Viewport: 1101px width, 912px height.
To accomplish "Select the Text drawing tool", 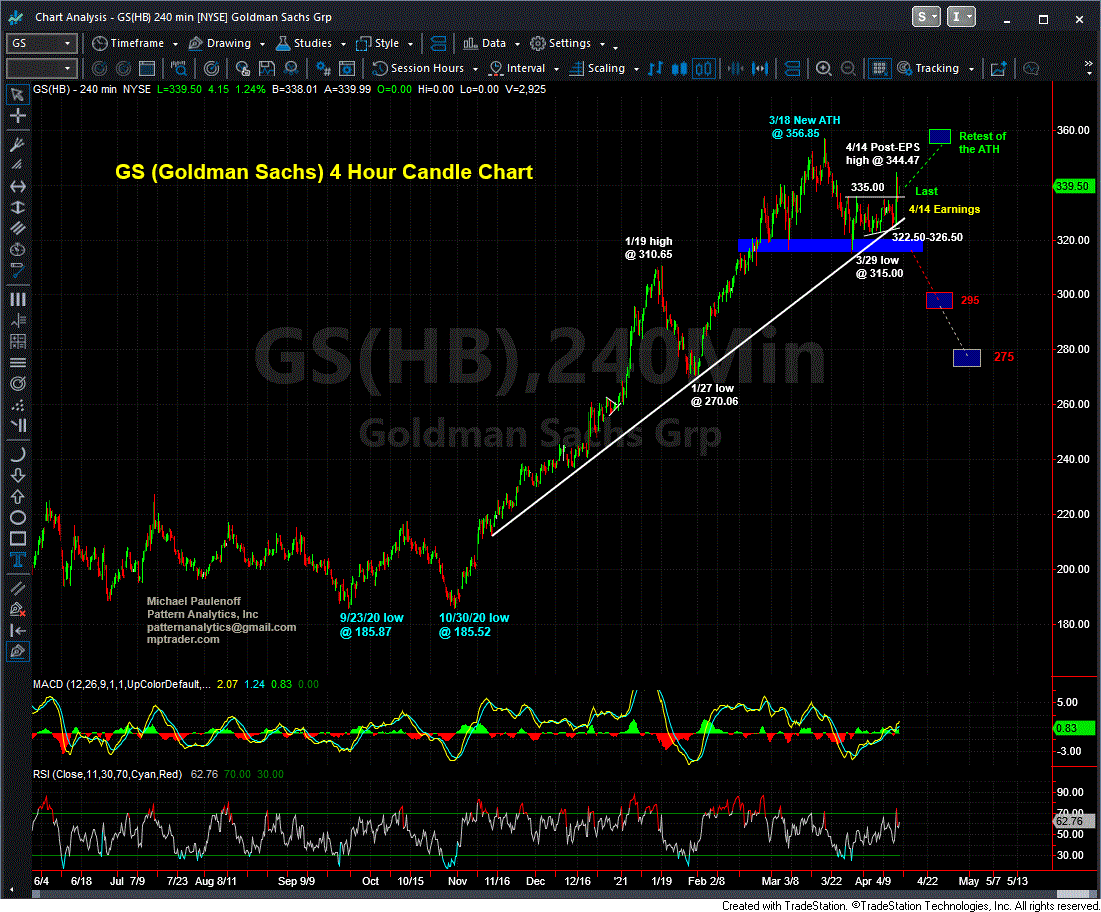I will (x=18, y=560).
